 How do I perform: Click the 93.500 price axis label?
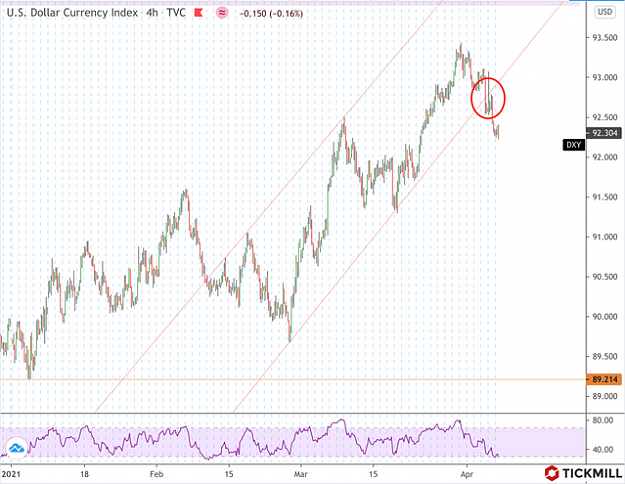coord(605,37)
